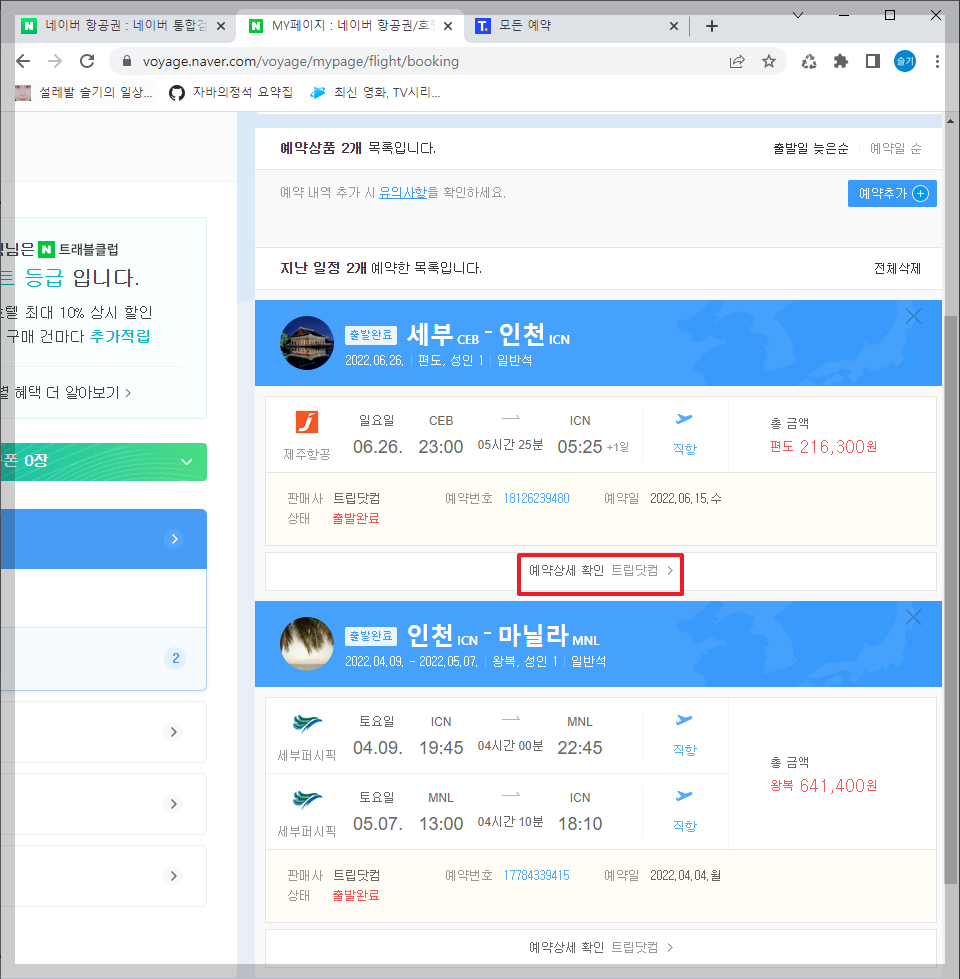Open 설레발 슬기의 일상 bookmark
This screenshot has width=960, height=979.
click(x=84, y=93)
